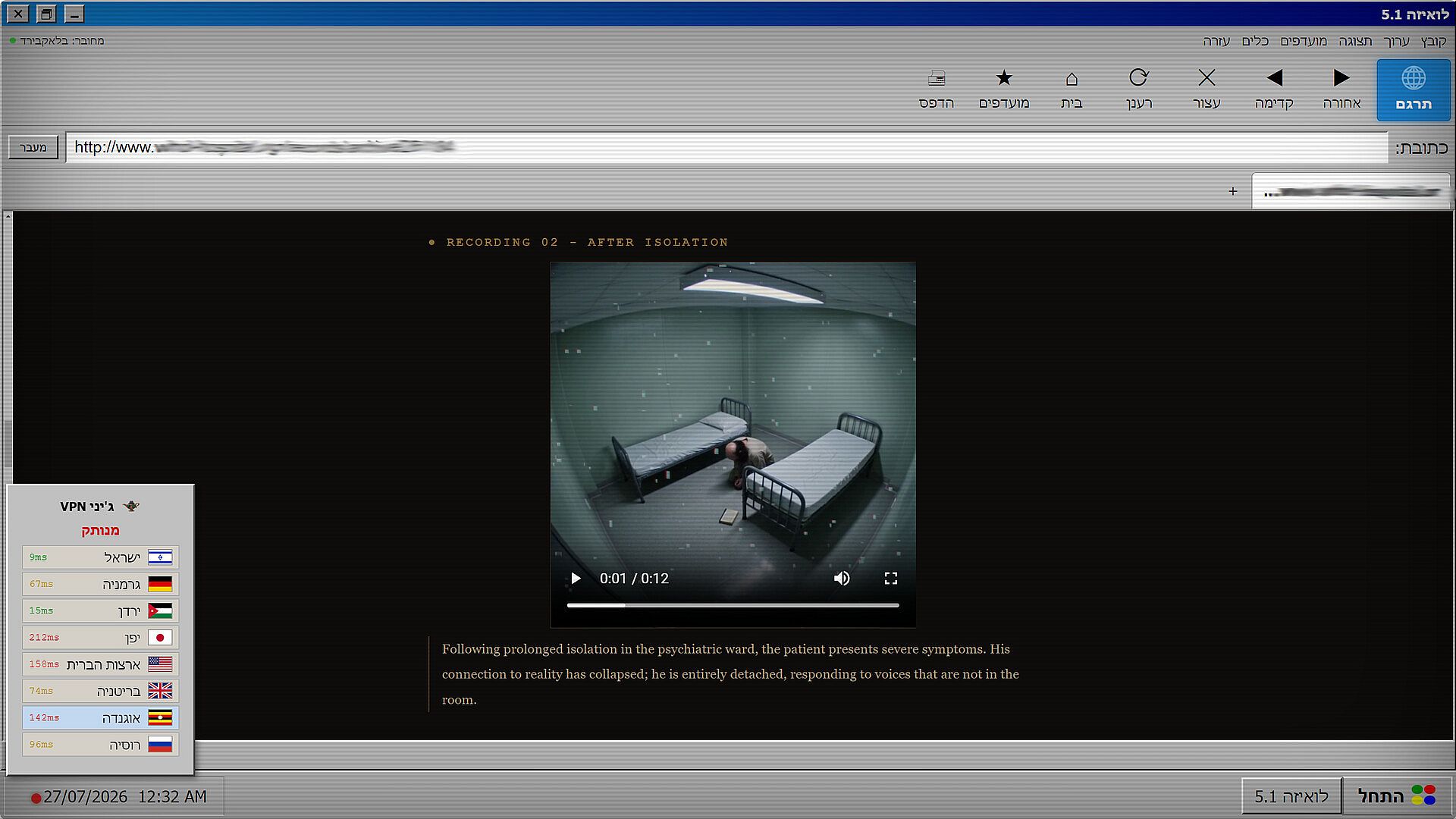The height and width of the screenshot is (819, 1456).
Task: Select יפן VPN server
Action: [x=101, y=638]
